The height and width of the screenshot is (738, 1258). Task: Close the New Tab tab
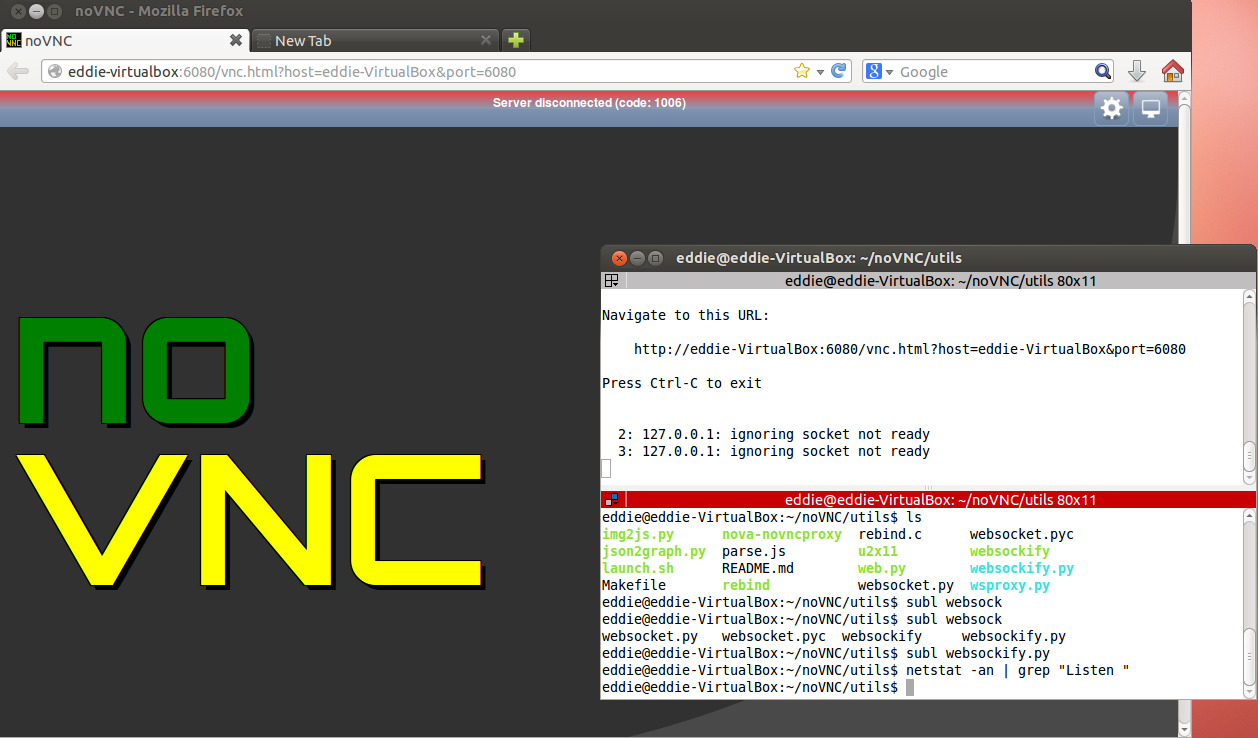486,40
